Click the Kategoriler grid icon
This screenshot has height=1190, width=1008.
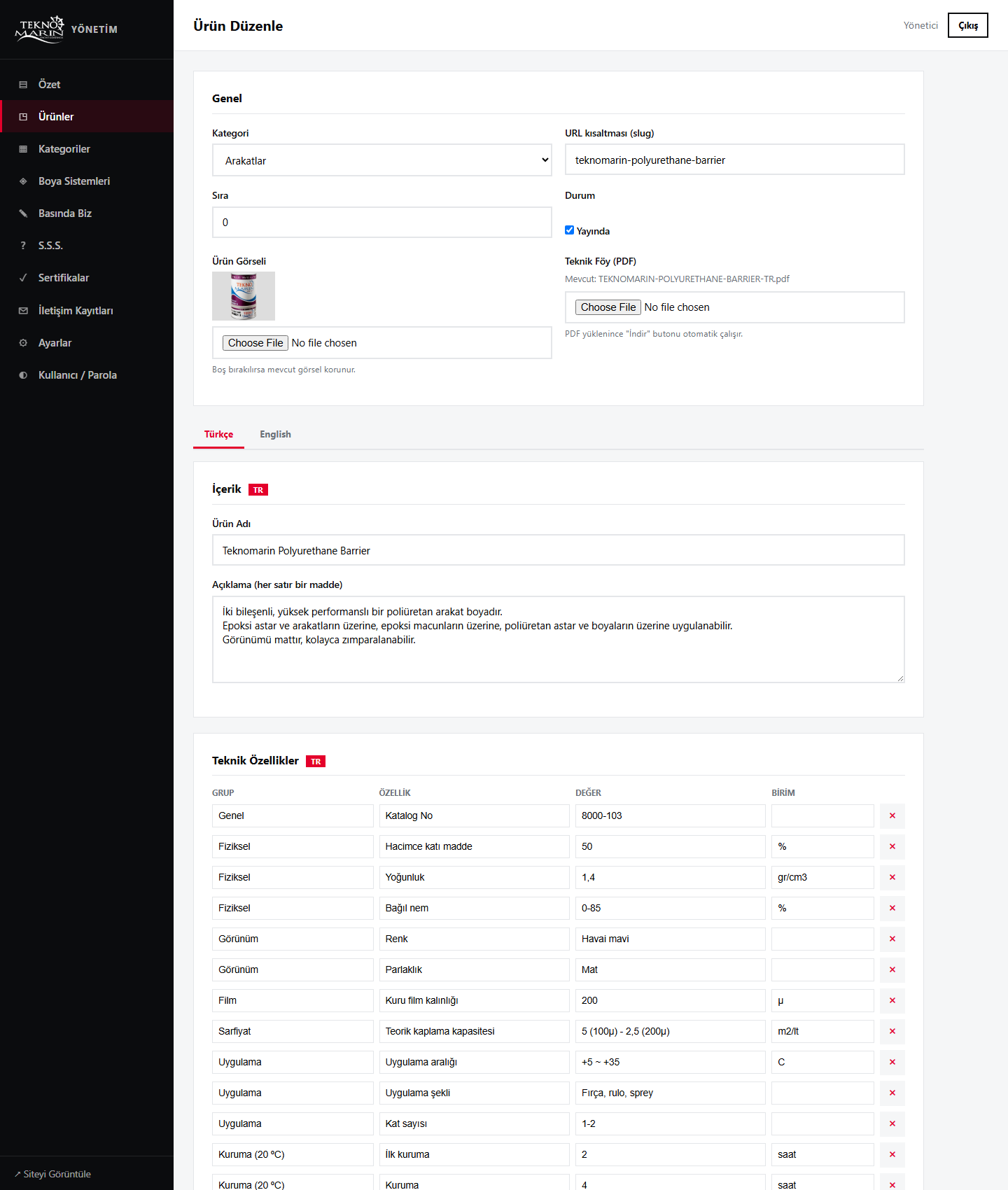tap(23, 149)
